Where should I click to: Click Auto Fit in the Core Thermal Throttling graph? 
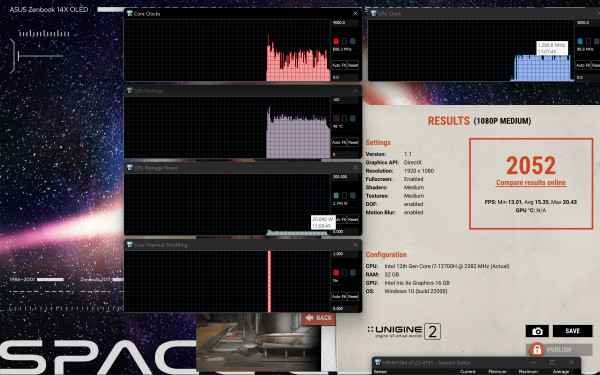339,297
